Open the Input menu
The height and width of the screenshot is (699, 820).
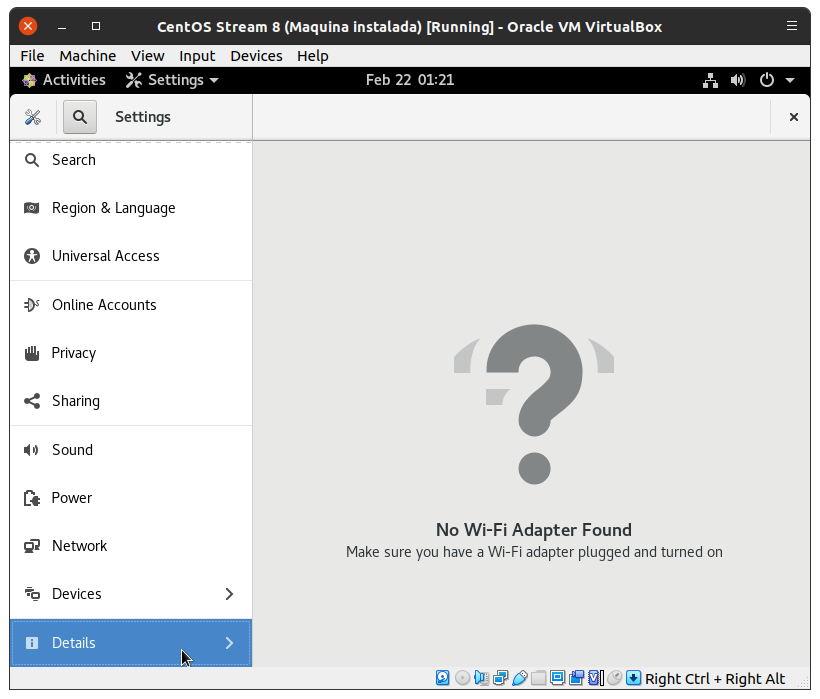(x=197, y=56)
